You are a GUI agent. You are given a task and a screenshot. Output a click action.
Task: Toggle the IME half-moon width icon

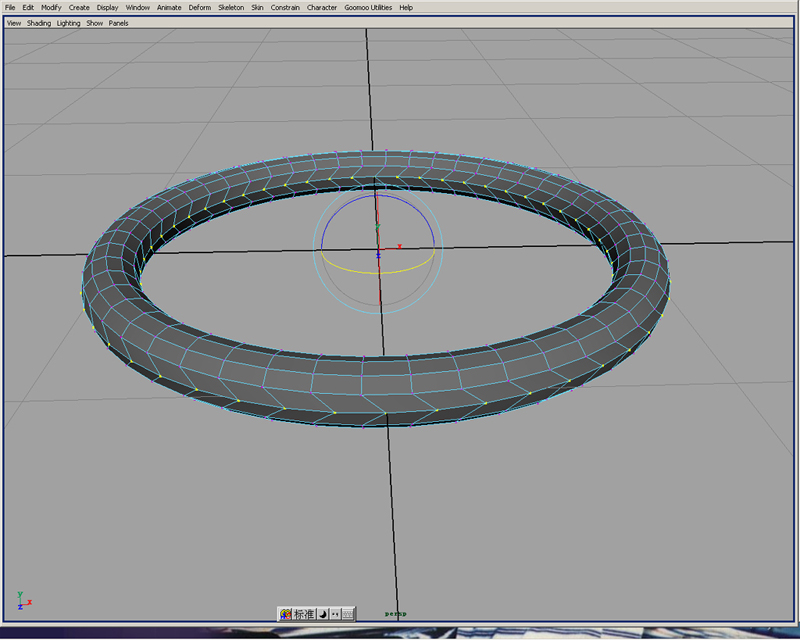point(323,614)
